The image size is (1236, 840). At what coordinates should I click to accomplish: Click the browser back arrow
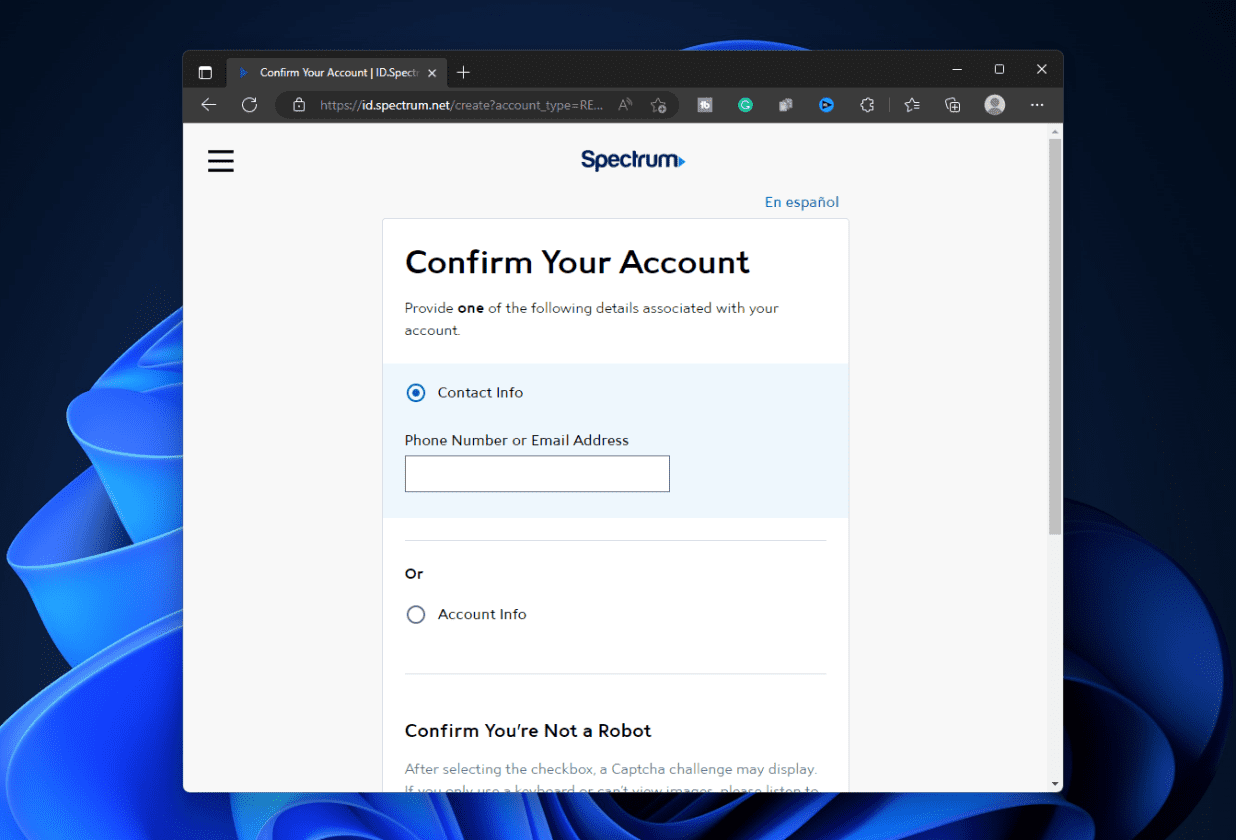208,105
